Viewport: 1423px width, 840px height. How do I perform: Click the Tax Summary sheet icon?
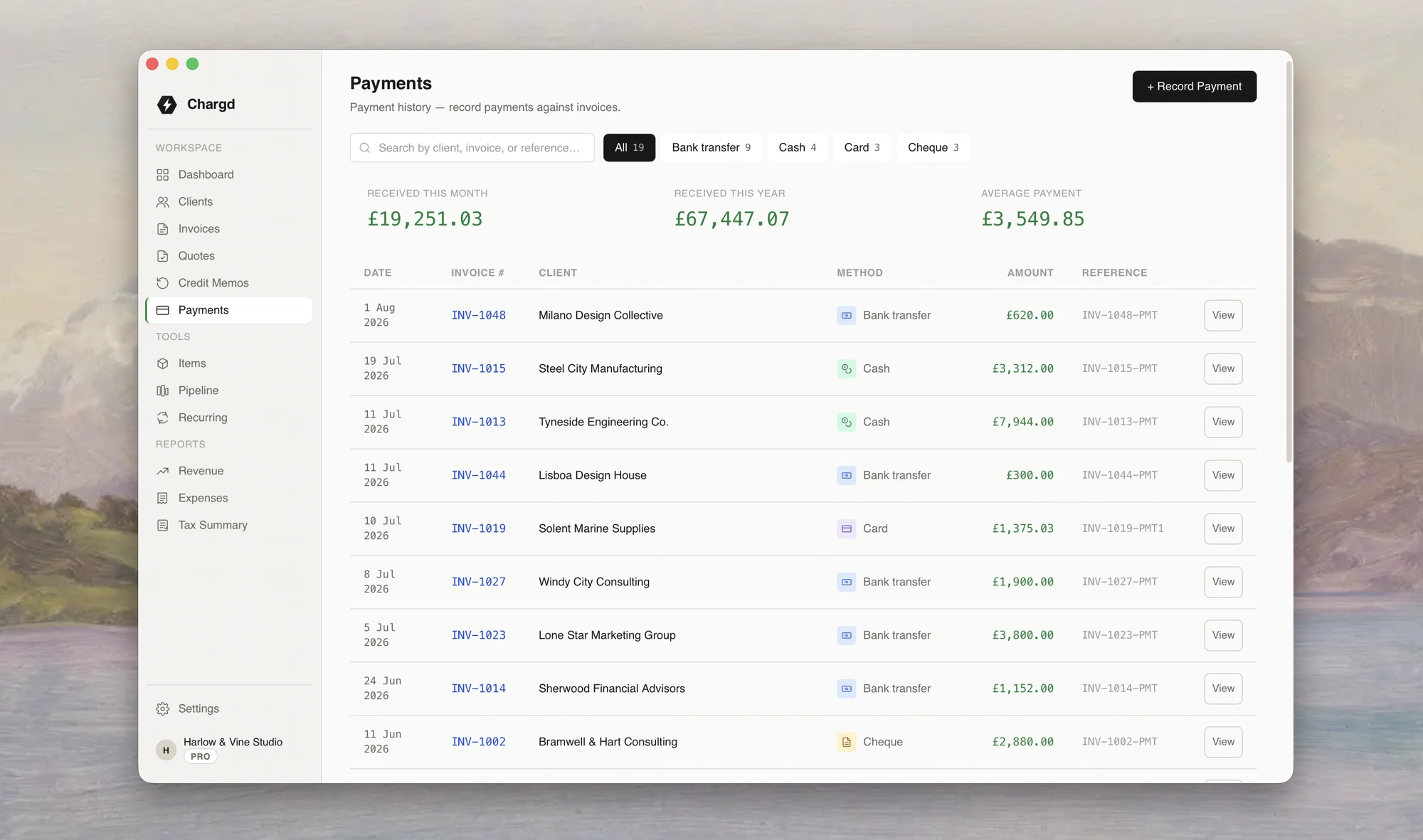[163, 525]
